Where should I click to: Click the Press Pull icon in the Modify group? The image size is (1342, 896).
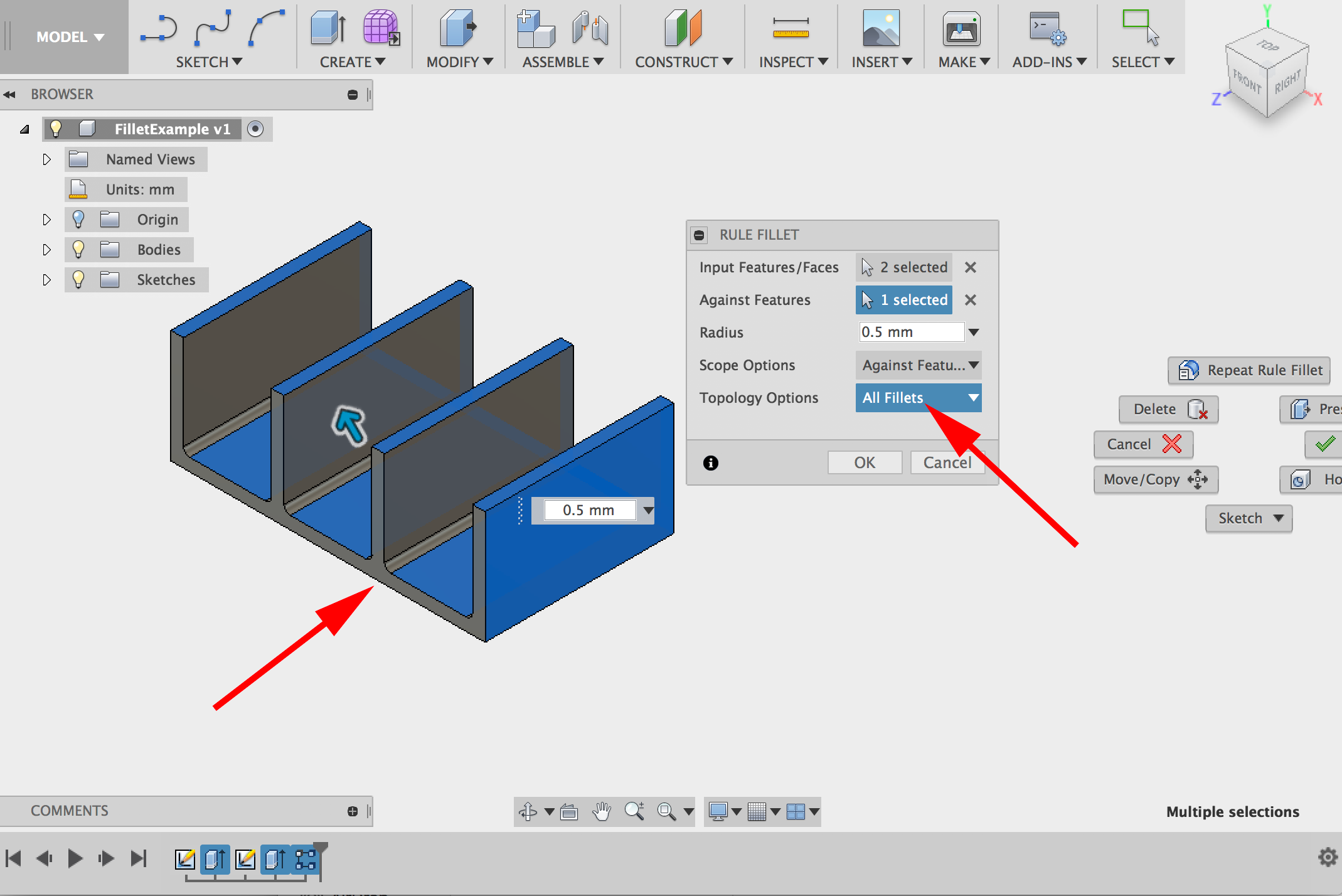[x=459, y=29]
